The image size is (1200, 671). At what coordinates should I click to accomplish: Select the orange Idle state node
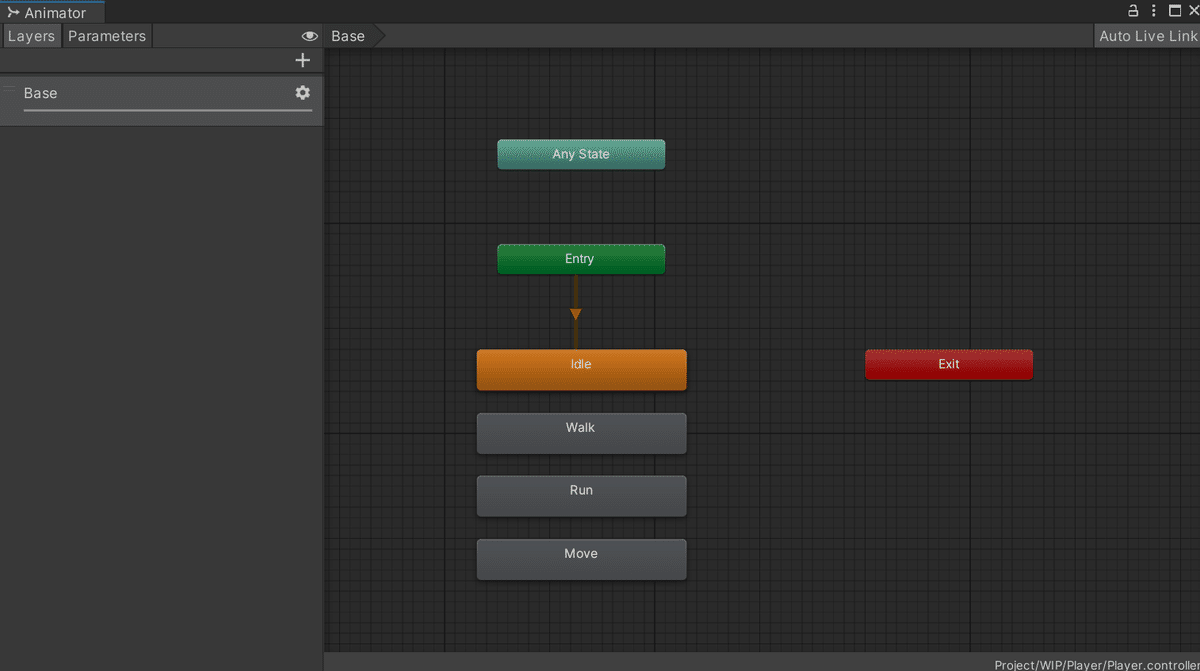click(x=581, y=369)
